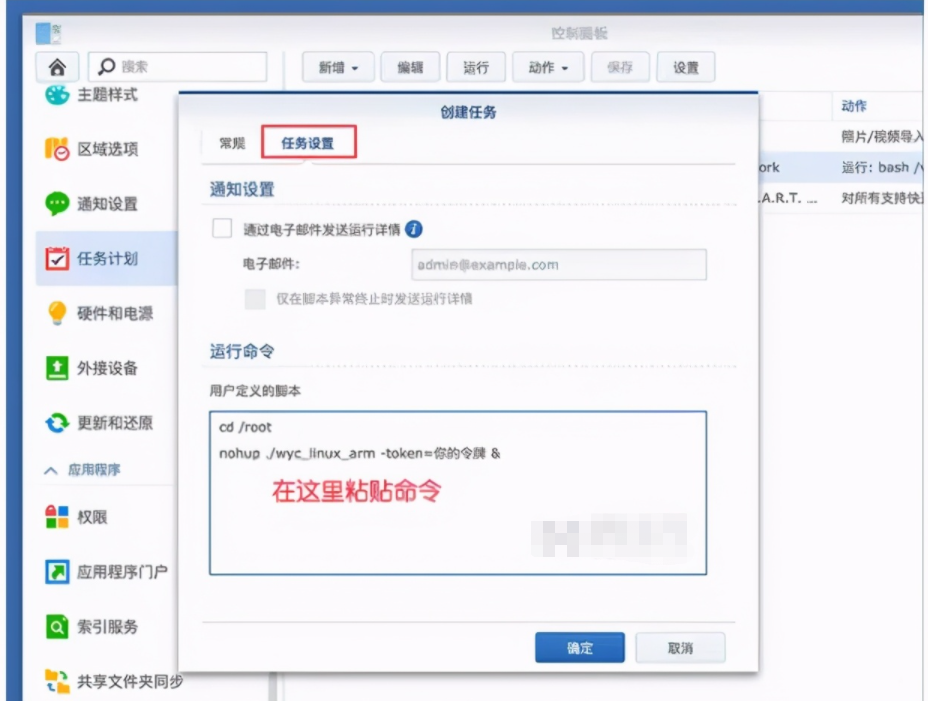The width and height of the screenshot is (928, 701).
Task: Confirm task creation with 确定 button
Action: 579,647
